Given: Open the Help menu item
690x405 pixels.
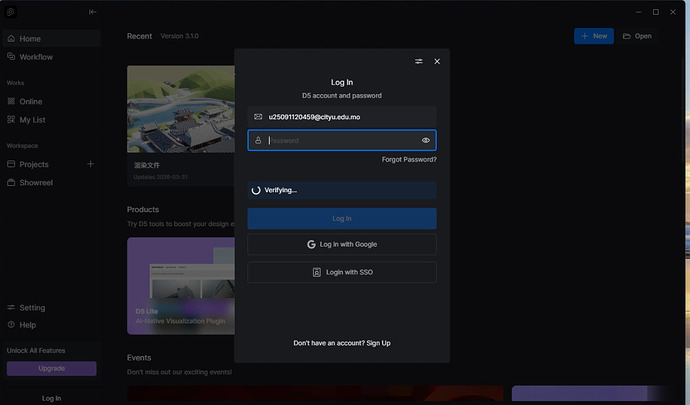Looking at the screenshot, I should 51,325.
